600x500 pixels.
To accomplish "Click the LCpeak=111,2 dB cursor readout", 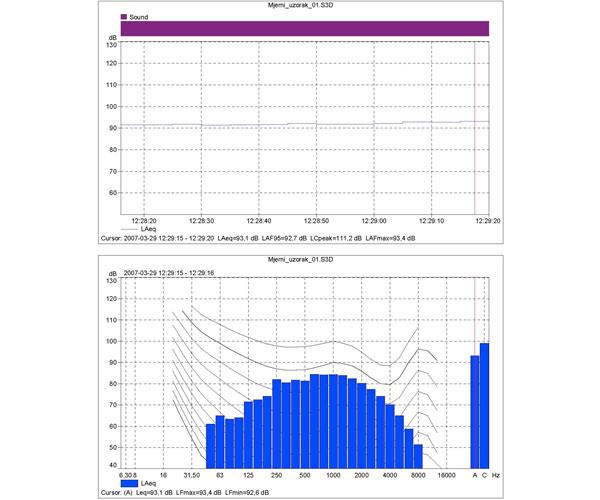I will [331, 240].
